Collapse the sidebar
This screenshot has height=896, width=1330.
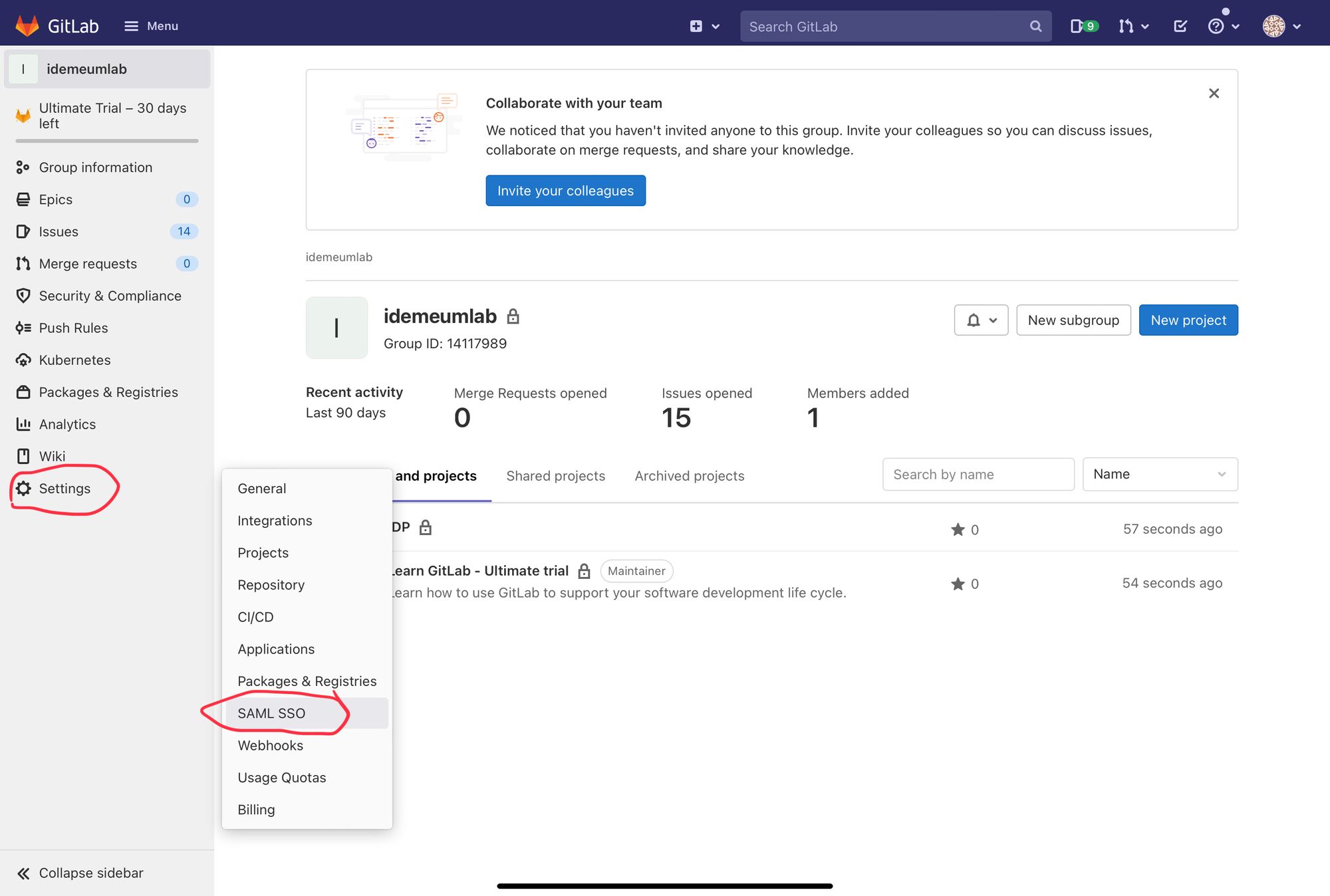tap(107, 873)
